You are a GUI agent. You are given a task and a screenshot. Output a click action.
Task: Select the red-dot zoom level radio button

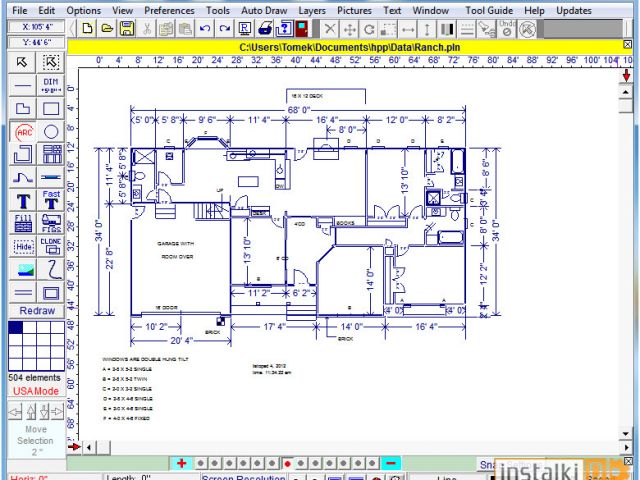tap(287, 463)
